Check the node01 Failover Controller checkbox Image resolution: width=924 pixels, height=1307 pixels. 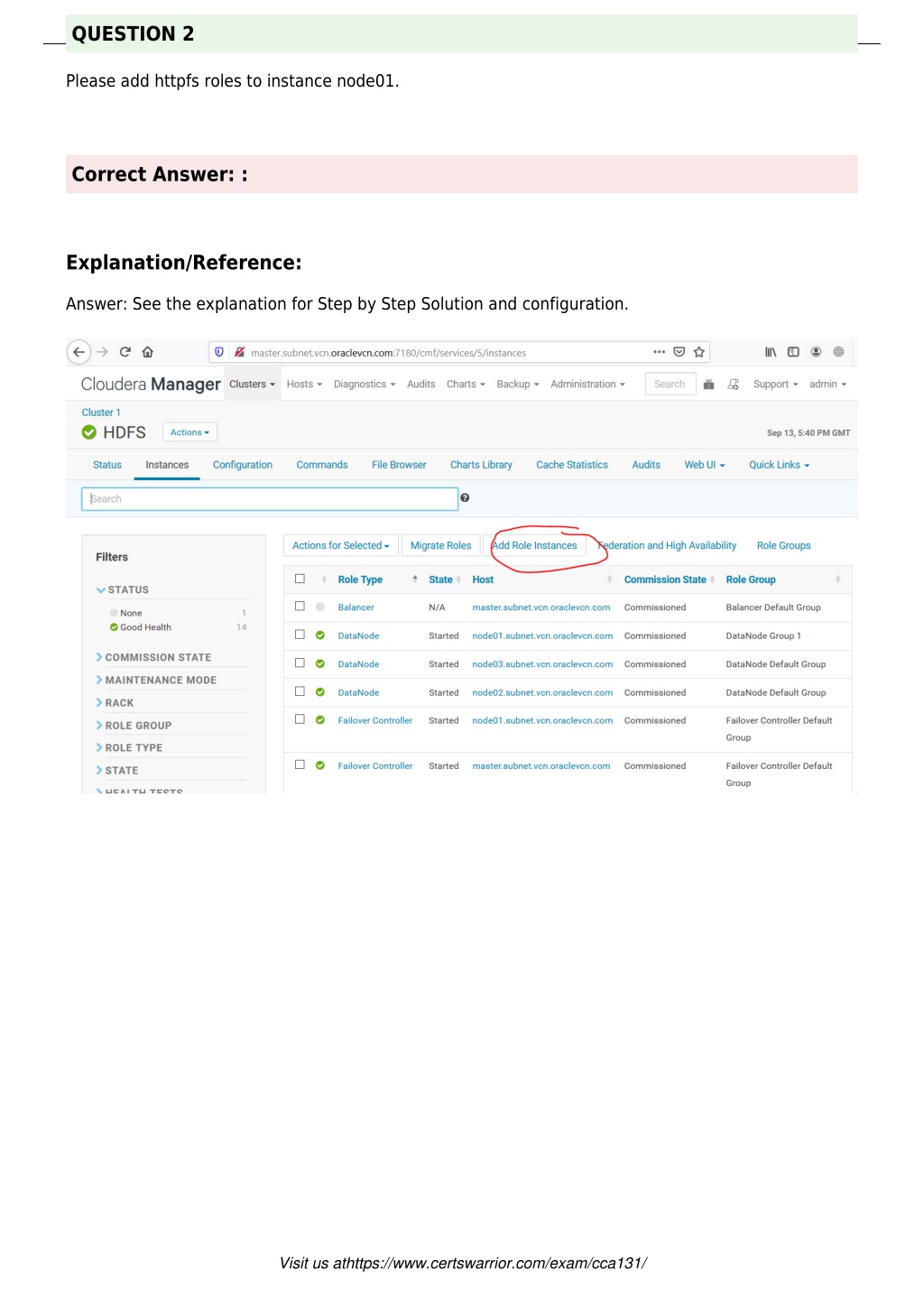click(x=300, y=719)
